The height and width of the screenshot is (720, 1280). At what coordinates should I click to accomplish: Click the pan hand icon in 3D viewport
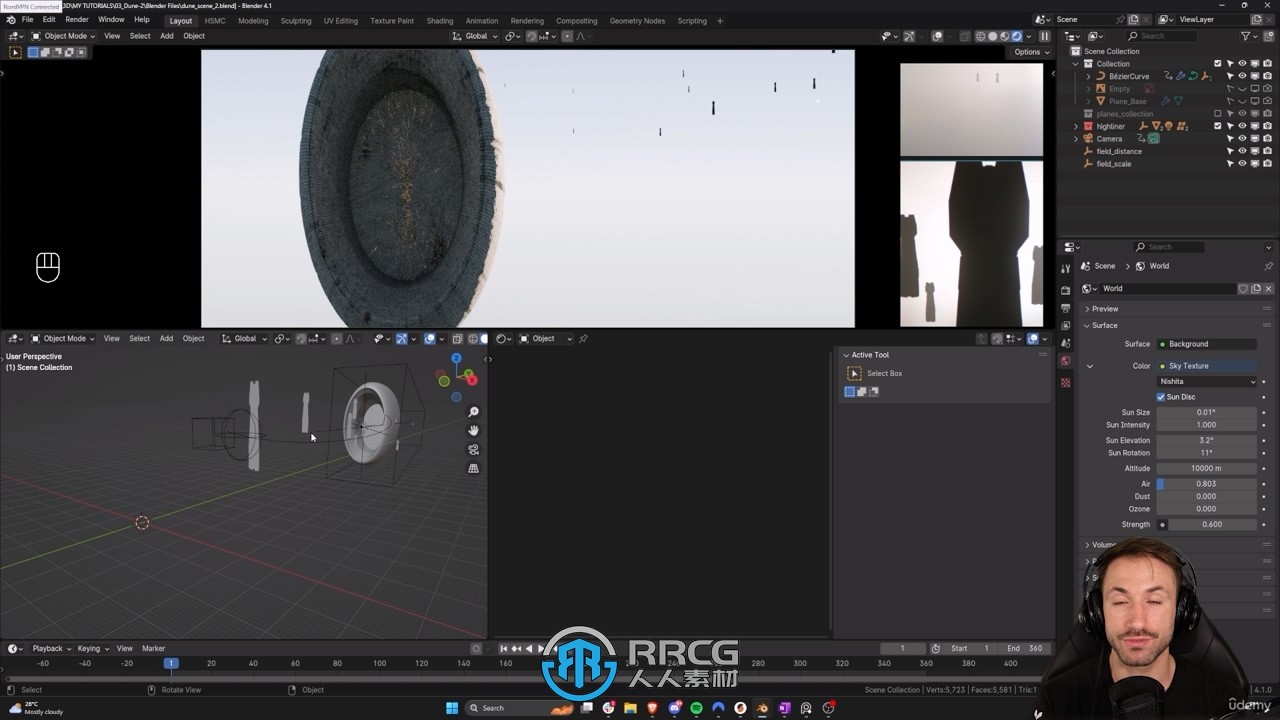point(473,431)
